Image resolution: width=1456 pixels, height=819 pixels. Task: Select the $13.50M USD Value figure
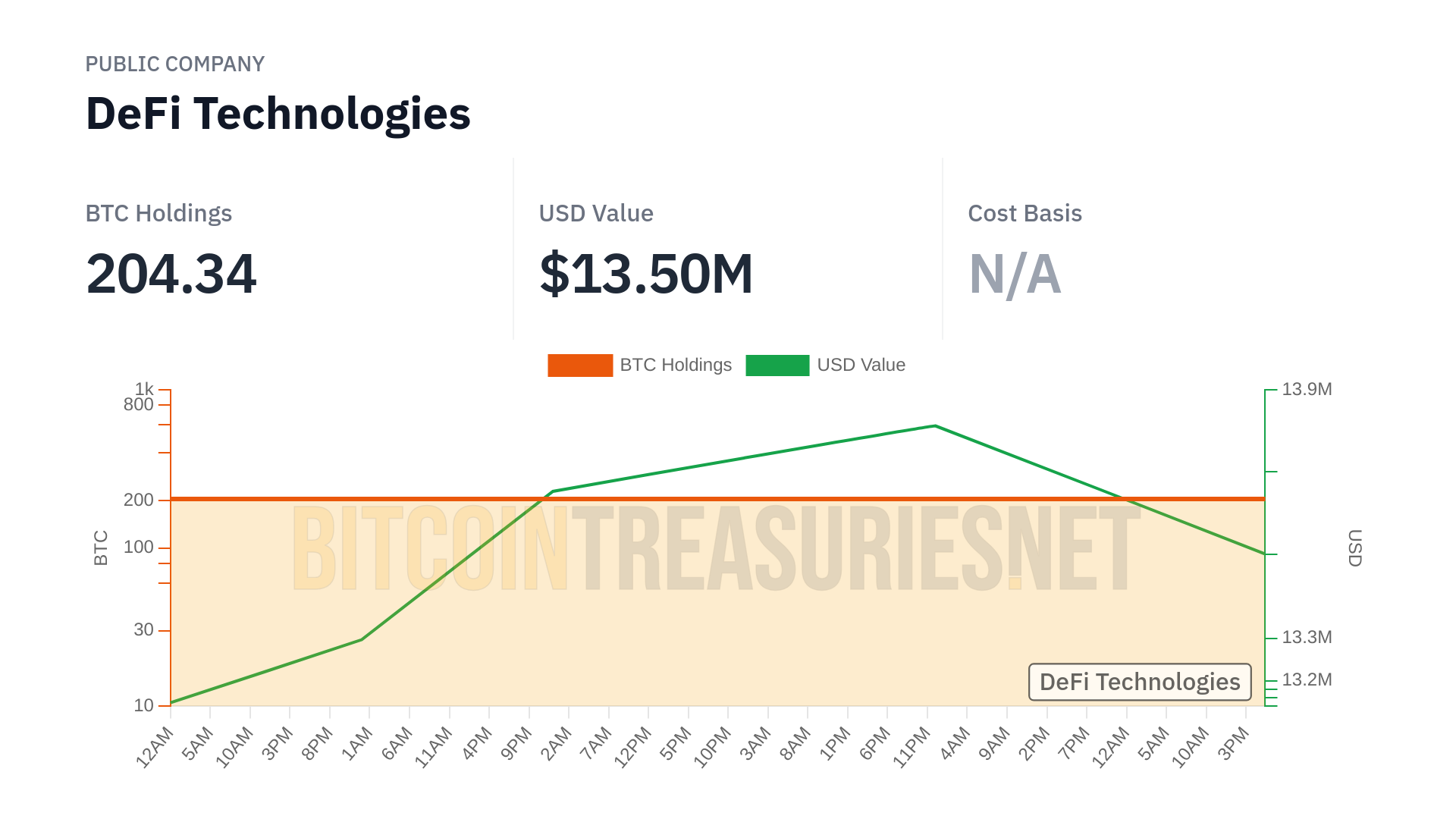coord(646,274)
